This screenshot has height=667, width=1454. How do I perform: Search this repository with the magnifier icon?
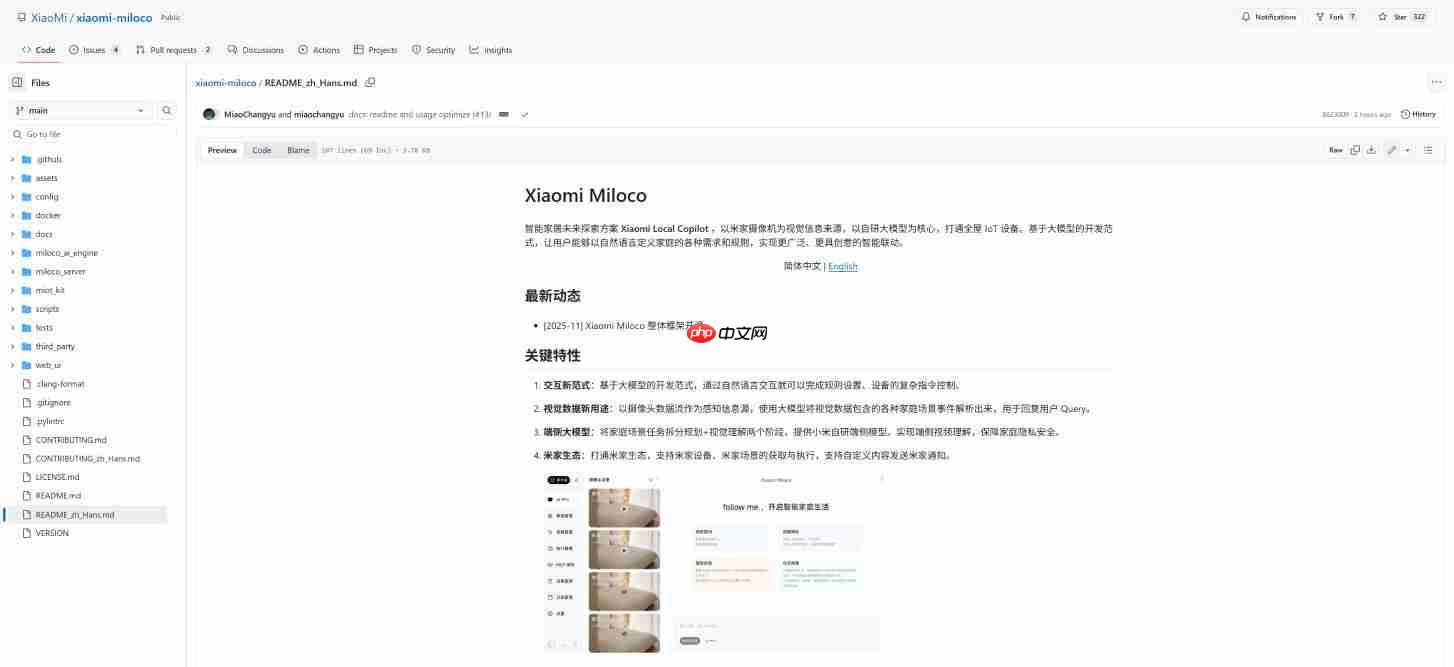click(166, 110)
